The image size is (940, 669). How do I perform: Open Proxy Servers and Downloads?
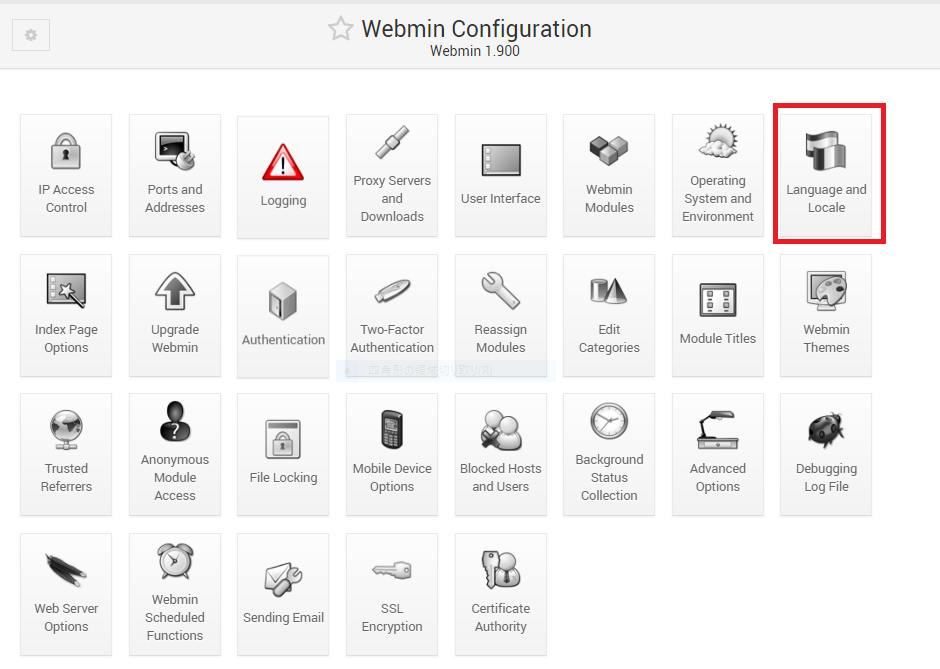pos(392,175)
